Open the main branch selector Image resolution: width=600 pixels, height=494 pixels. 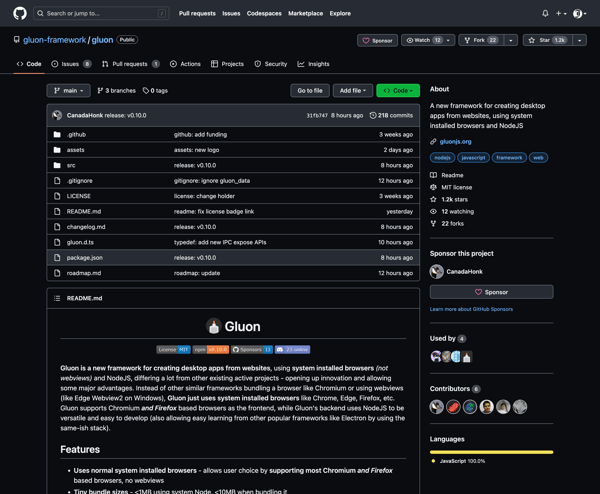click(68, 91)
